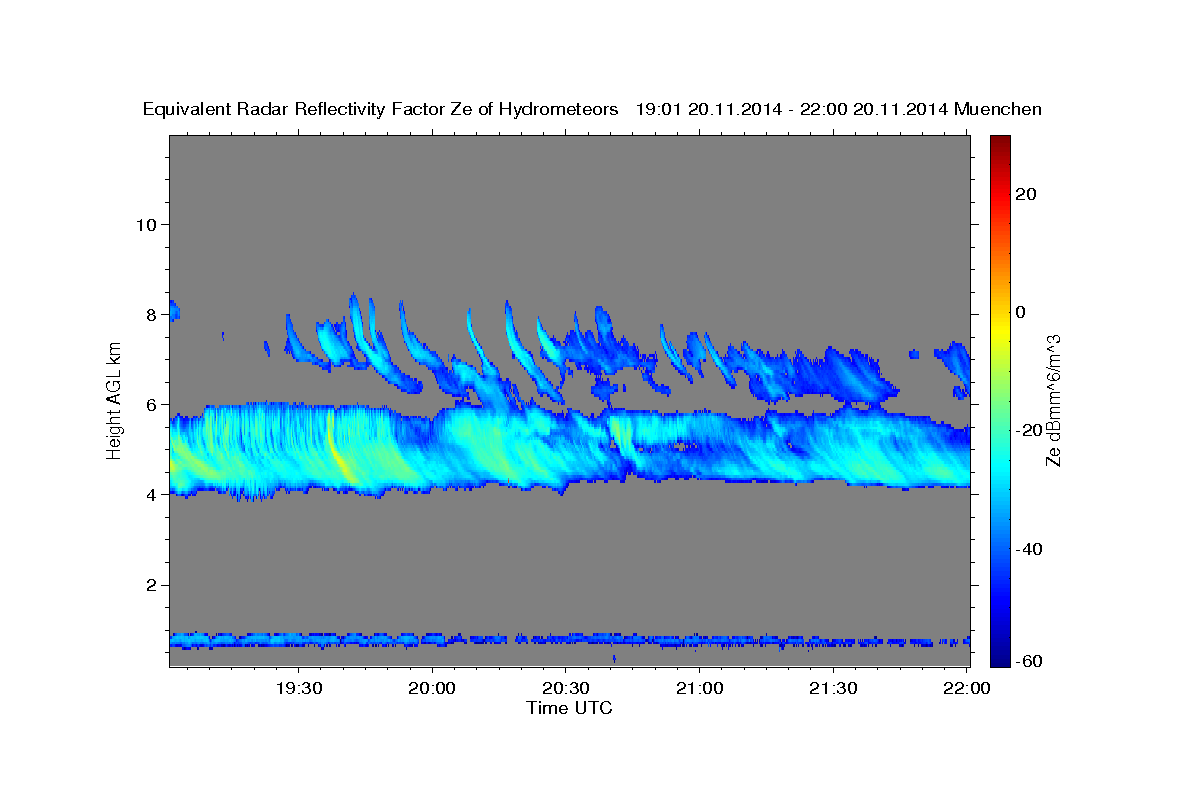Click the height tick label '4'
This screenshot has height=800, width=1200.
151,494
